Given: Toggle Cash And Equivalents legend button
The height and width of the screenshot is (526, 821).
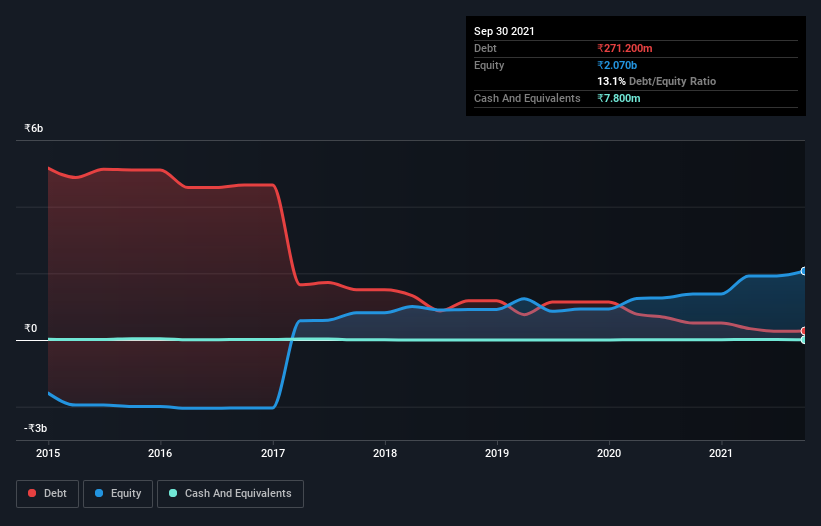Looking at the screenshot, I should 230,494.
